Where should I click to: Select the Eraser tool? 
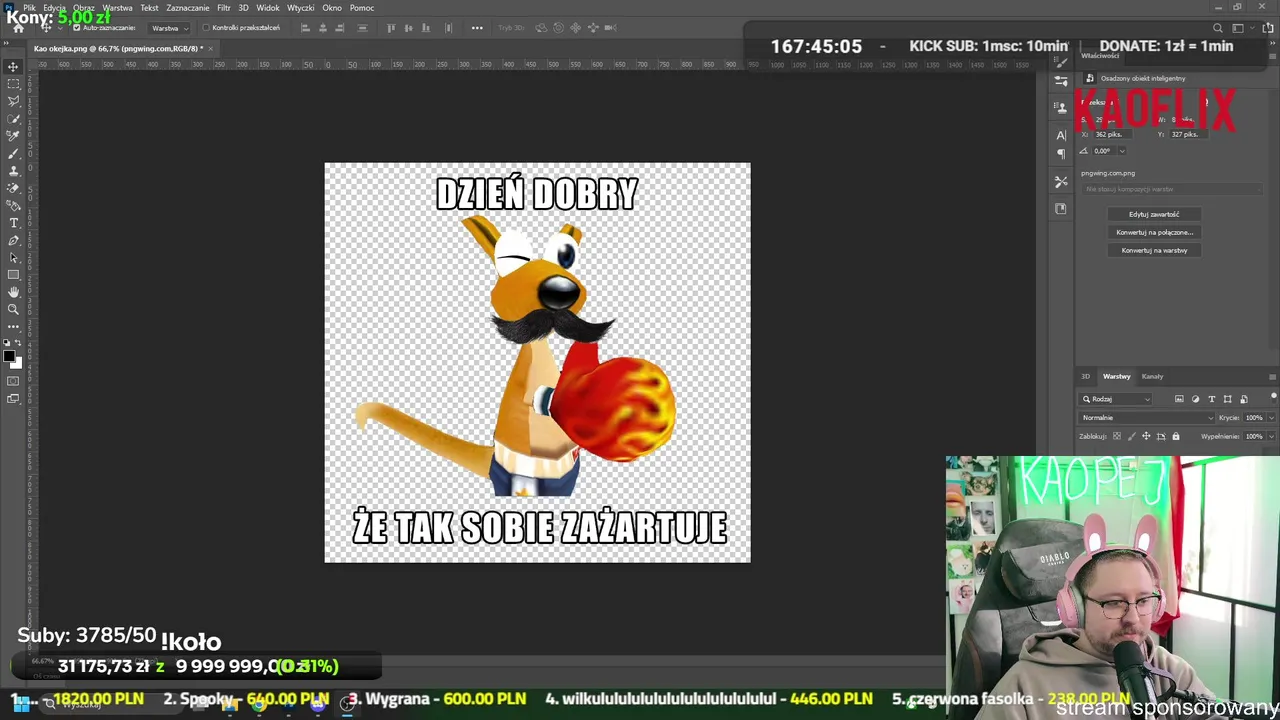click(x=13, y=187)
